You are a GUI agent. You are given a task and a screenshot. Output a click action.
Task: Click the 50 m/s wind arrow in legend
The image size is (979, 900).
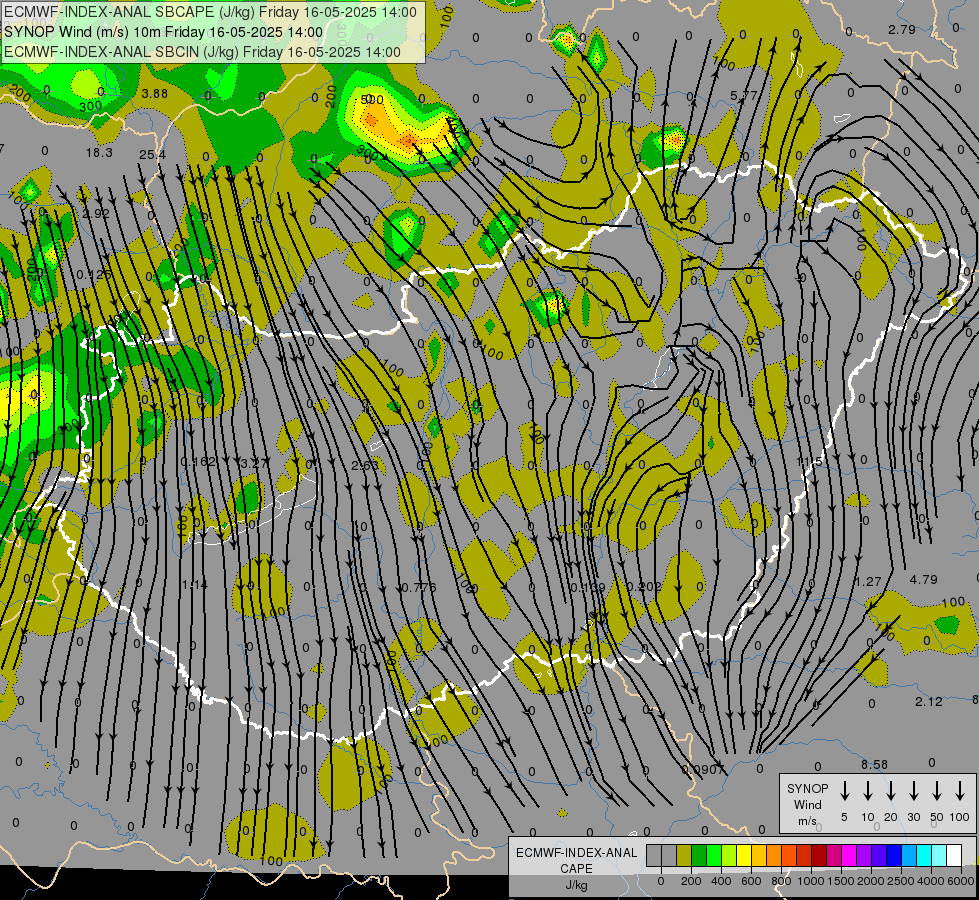coord(937,790)
